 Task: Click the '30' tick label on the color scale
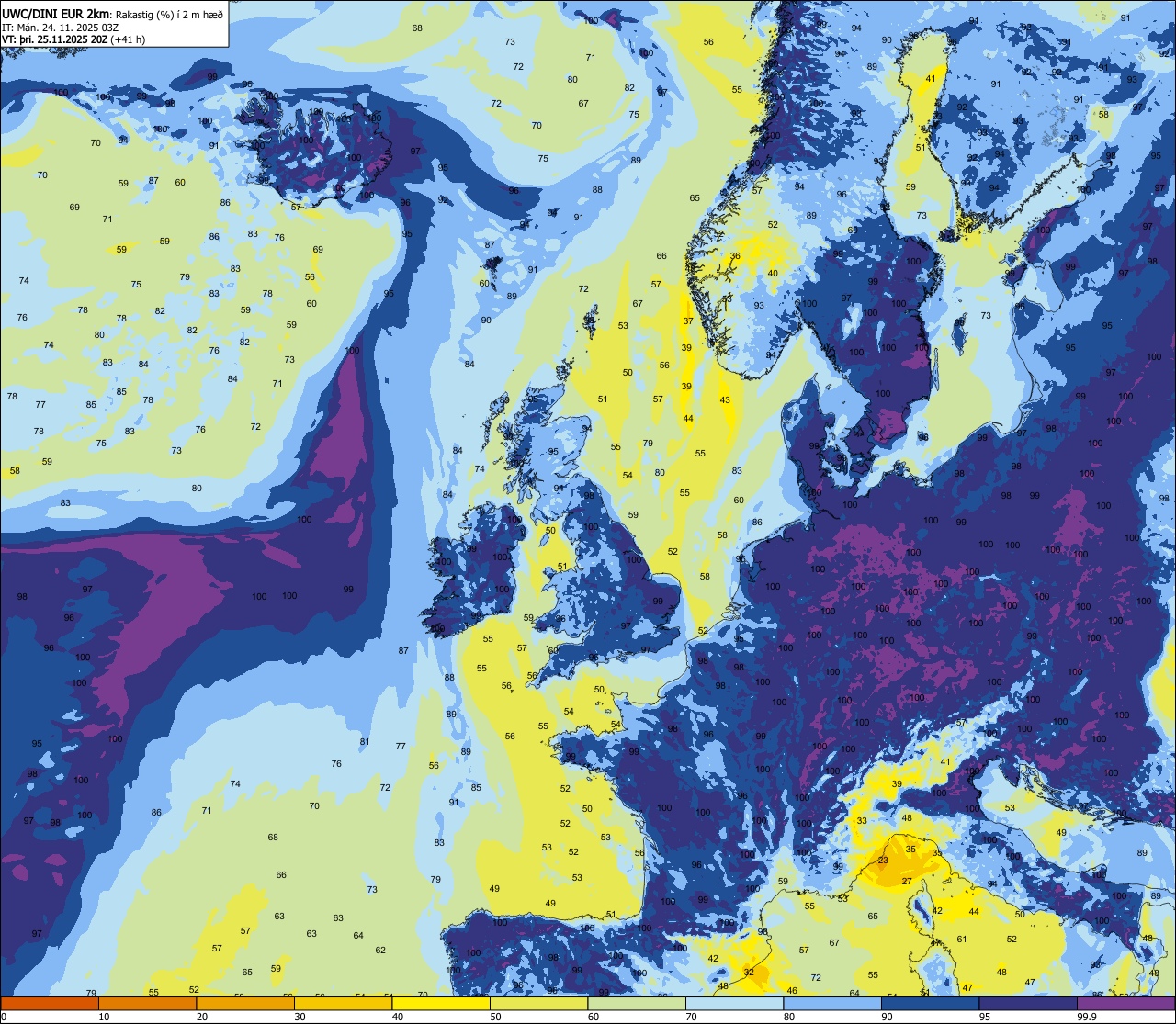300,1017
